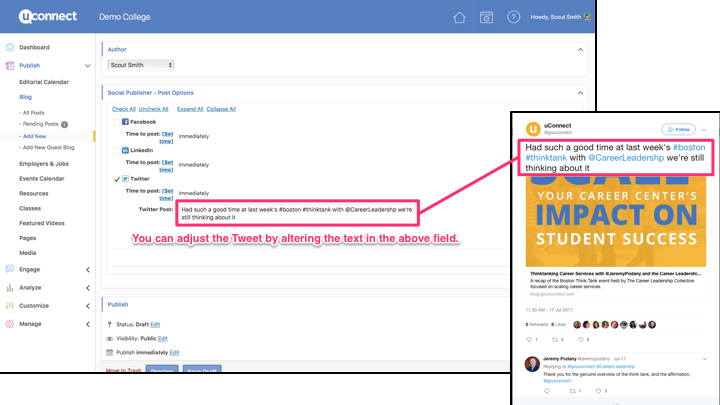Screen dimensions: 720x405
Task: Click the Follow button on the tweet
Action: click(x=679, y=129)
